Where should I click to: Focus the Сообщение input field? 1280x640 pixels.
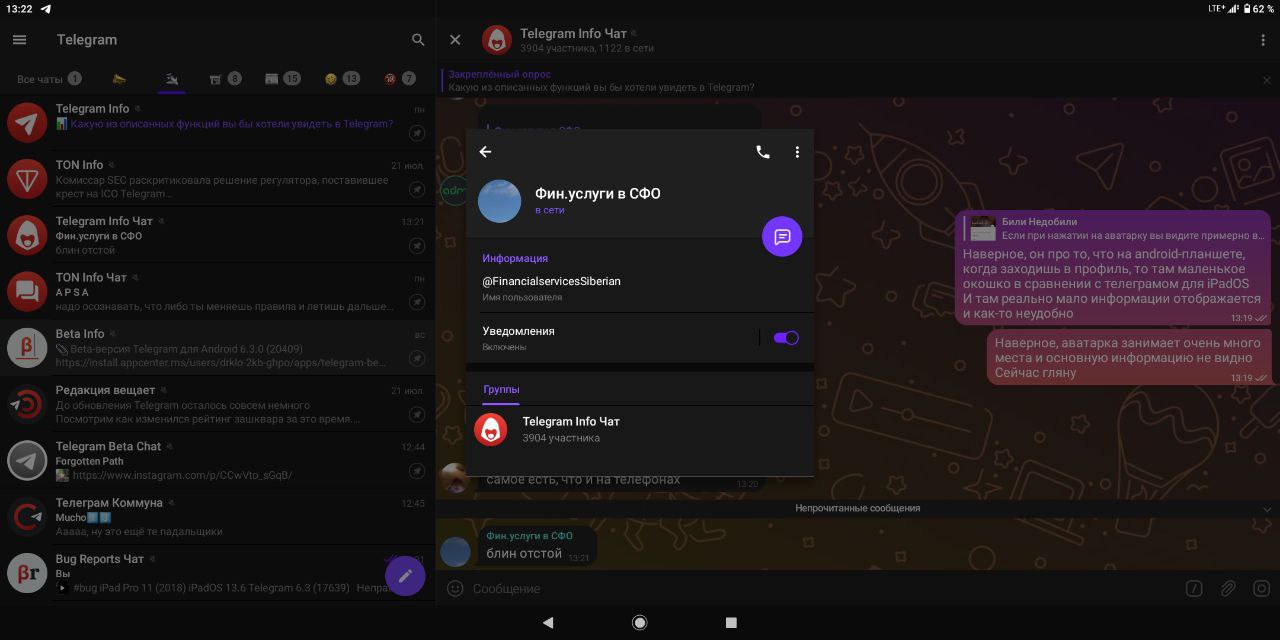coord(820,588)
